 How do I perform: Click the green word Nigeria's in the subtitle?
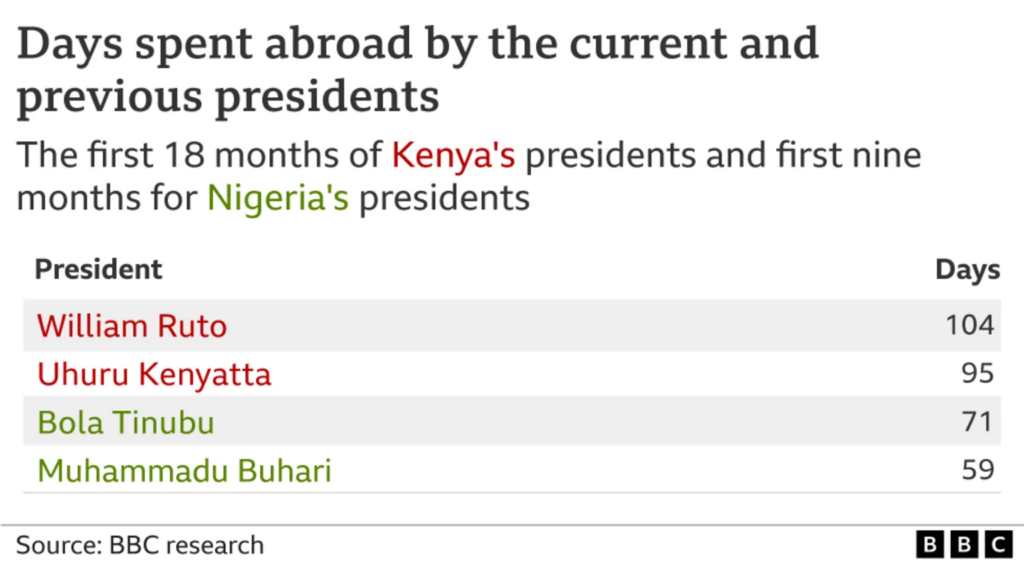278,198
